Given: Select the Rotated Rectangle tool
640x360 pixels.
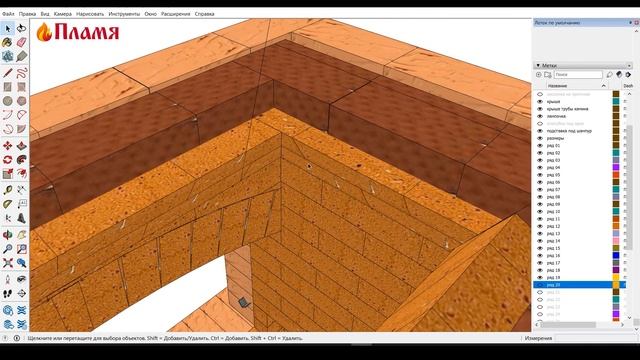Looking at the screenshot, I should (x=22, y=87).
